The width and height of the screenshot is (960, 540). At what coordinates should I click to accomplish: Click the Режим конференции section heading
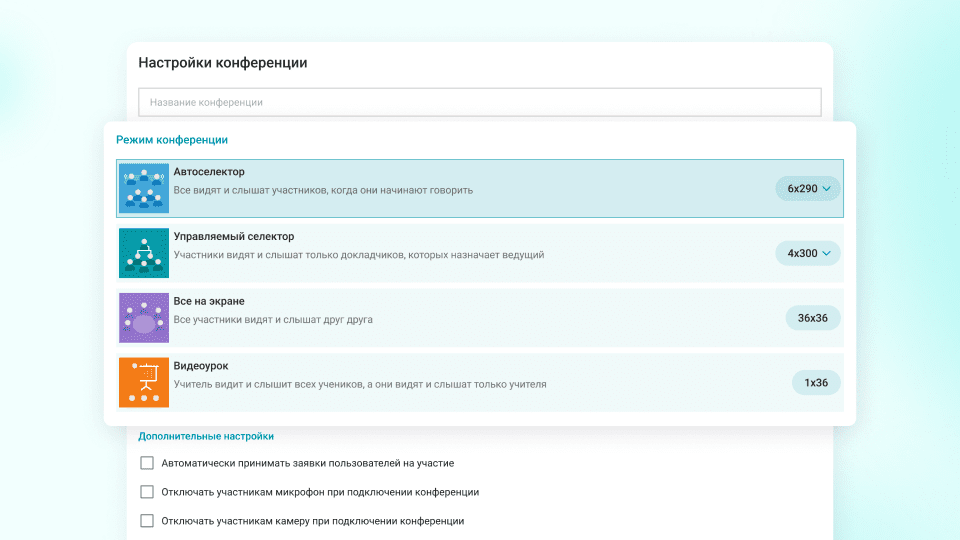pyautogui.click(x=172, y=140)
